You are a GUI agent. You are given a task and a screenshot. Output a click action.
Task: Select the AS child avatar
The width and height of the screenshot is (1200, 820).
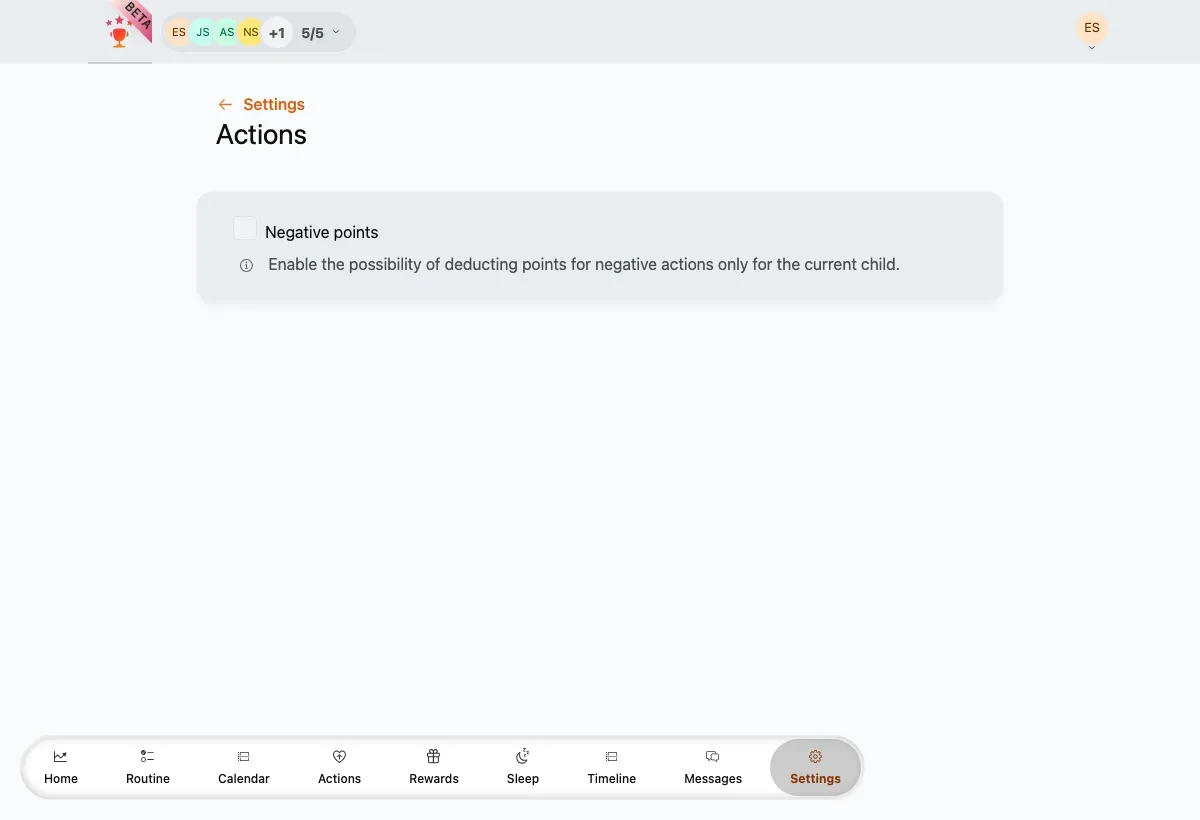227,32
